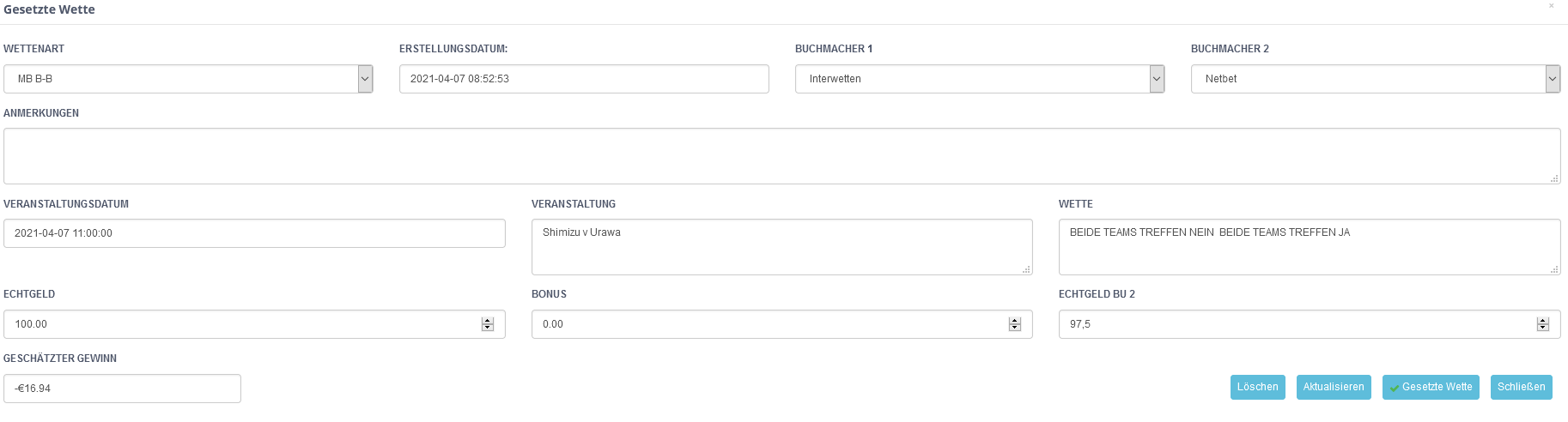Close the Gesetzte Wette dialog with the x icon
Image resolution: width=1568 pixels, height=422 pixels.
pyautogui.click(x=1551, y=6)
